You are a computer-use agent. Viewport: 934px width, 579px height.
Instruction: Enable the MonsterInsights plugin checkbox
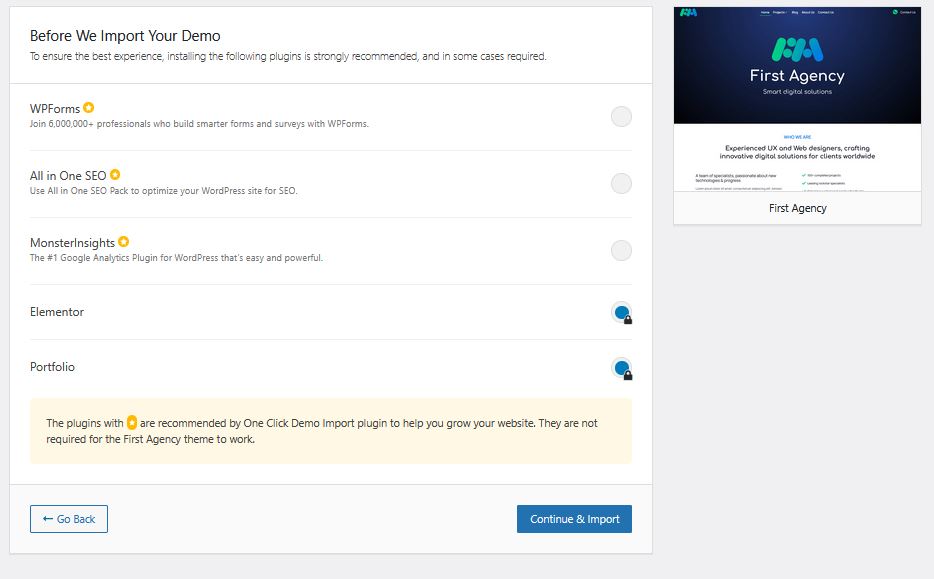tap(621, 250)
